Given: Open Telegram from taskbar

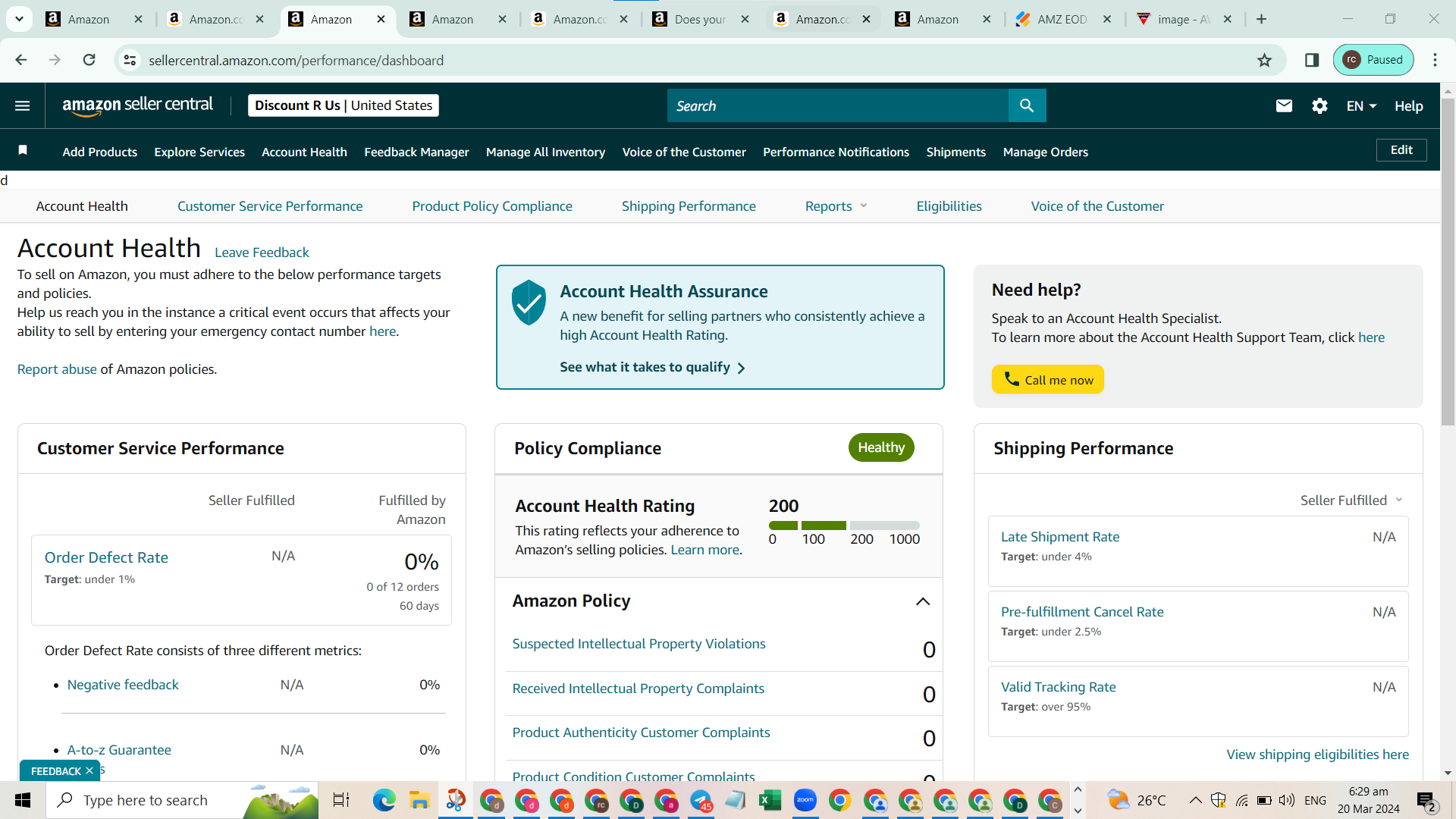Looking at the screenshot, I should click(701, 800).
